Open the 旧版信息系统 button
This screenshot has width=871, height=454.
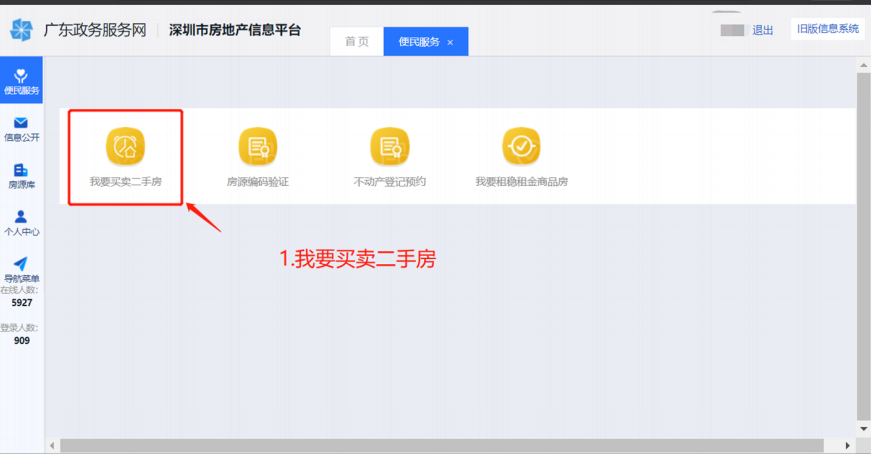pos(828,29)
